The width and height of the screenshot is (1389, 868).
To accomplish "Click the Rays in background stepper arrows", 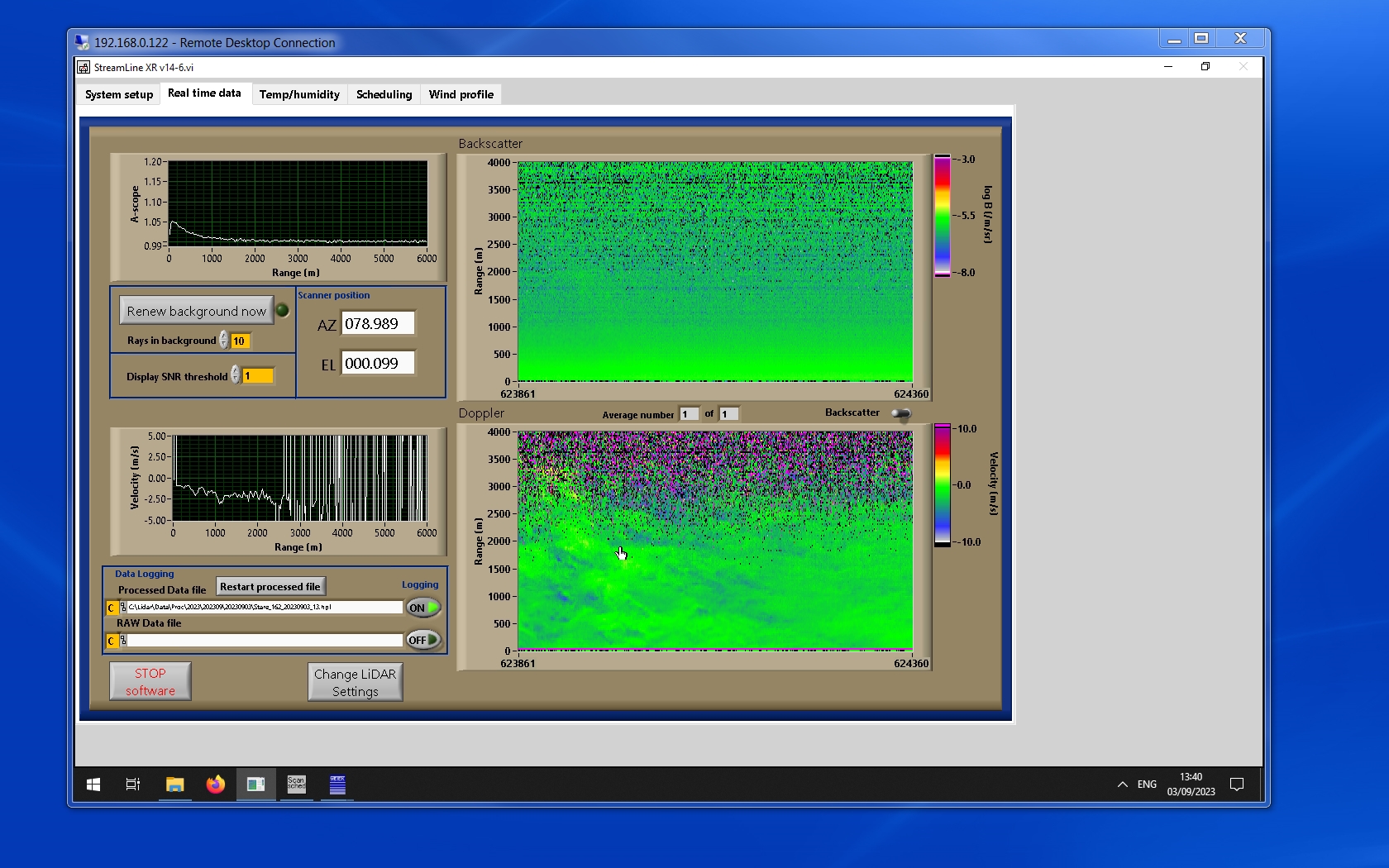I will coord(224,341).
